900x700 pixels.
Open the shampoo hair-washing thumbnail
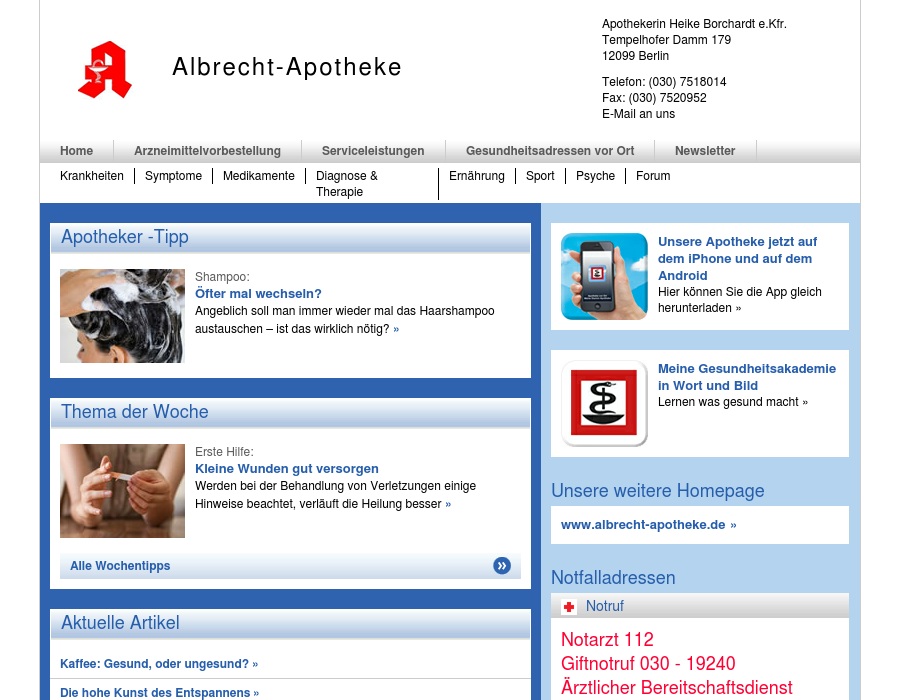coord(122,316)
